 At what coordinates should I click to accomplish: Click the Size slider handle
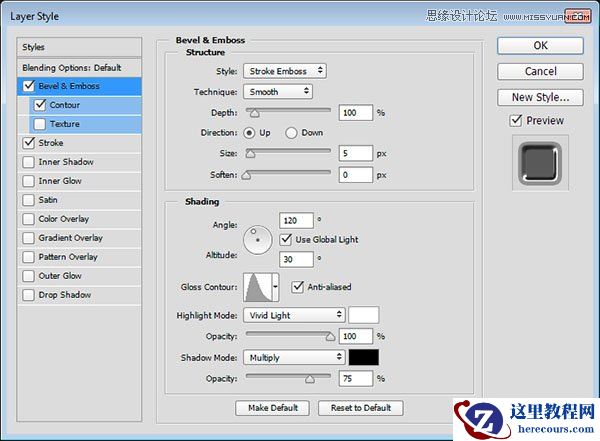coord(250,154)
